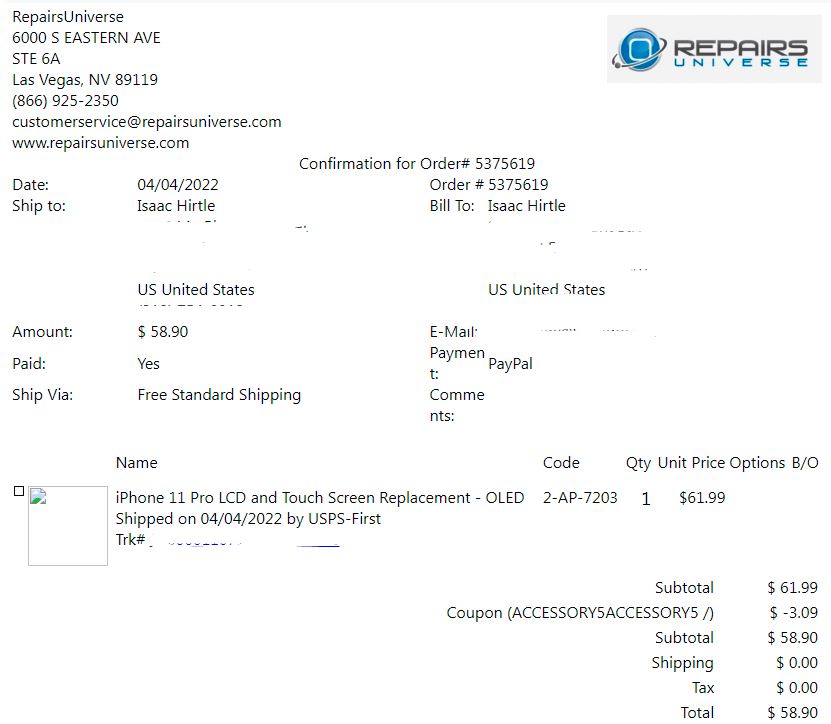Click the iPhone 11 Pro LCD product name
Screen dimensions: 831x724
point(319,498)
